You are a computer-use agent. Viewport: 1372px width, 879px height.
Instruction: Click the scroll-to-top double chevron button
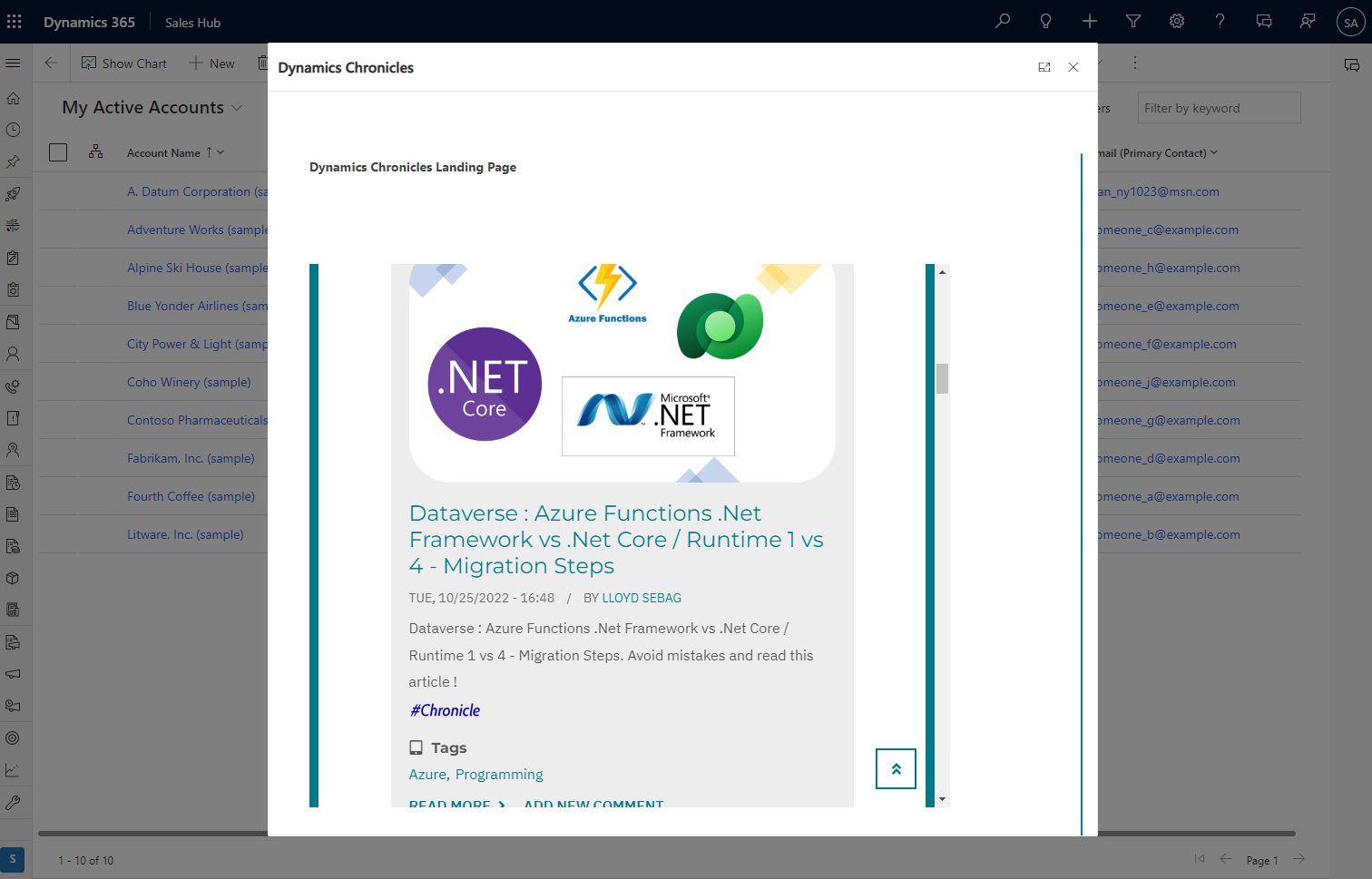(896, 769)
